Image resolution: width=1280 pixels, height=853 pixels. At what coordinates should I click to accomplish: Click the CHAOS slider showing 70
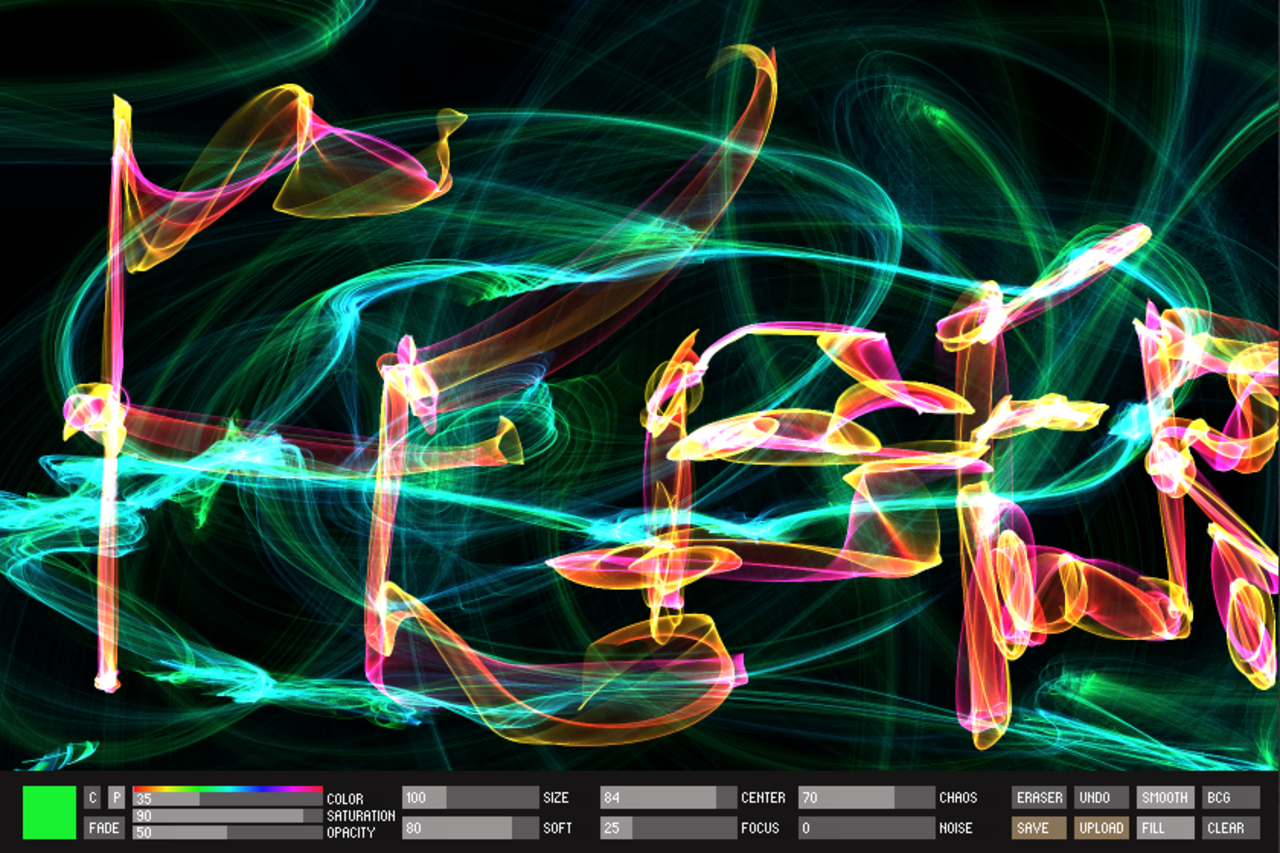click(x=866, y=798)
